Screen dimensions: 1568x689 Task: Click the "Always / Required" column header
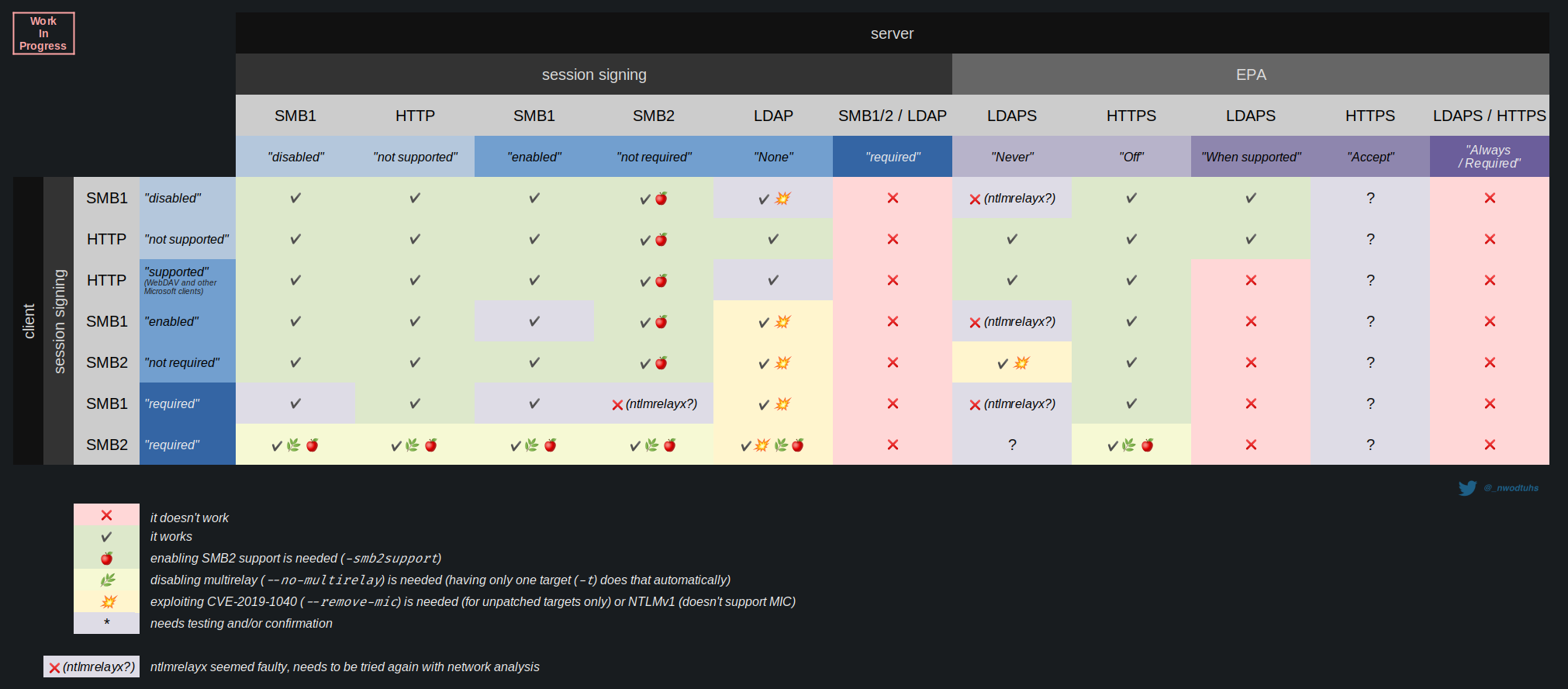tap(1489, 157)
